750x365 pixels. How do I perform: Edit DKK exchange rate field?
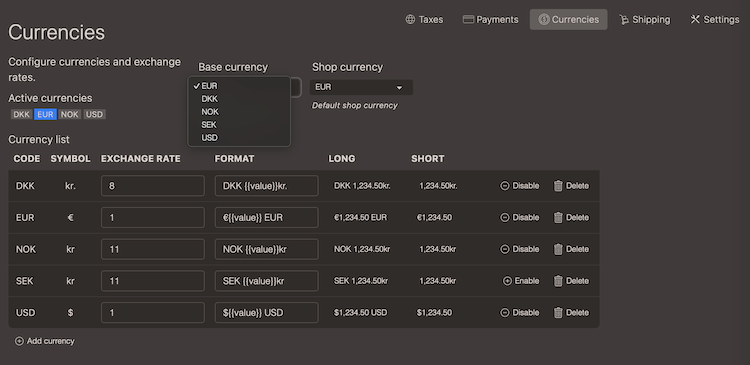[153, 186]
